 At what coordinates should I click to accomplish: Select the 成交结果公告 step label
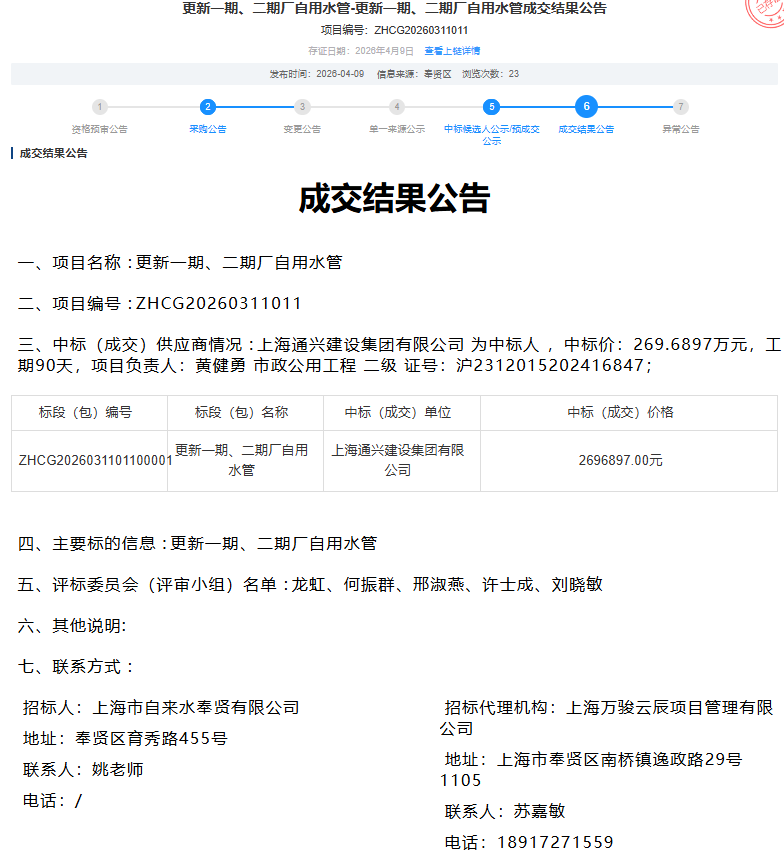coord(586,130)
